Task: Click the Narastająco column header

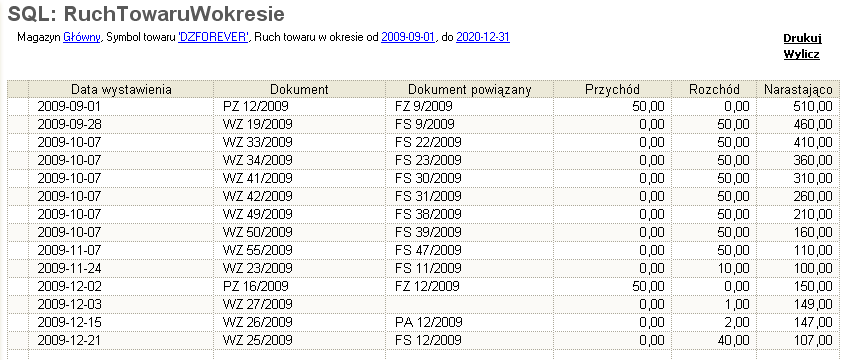Action: pyautogui.click(x=798, y=89)
